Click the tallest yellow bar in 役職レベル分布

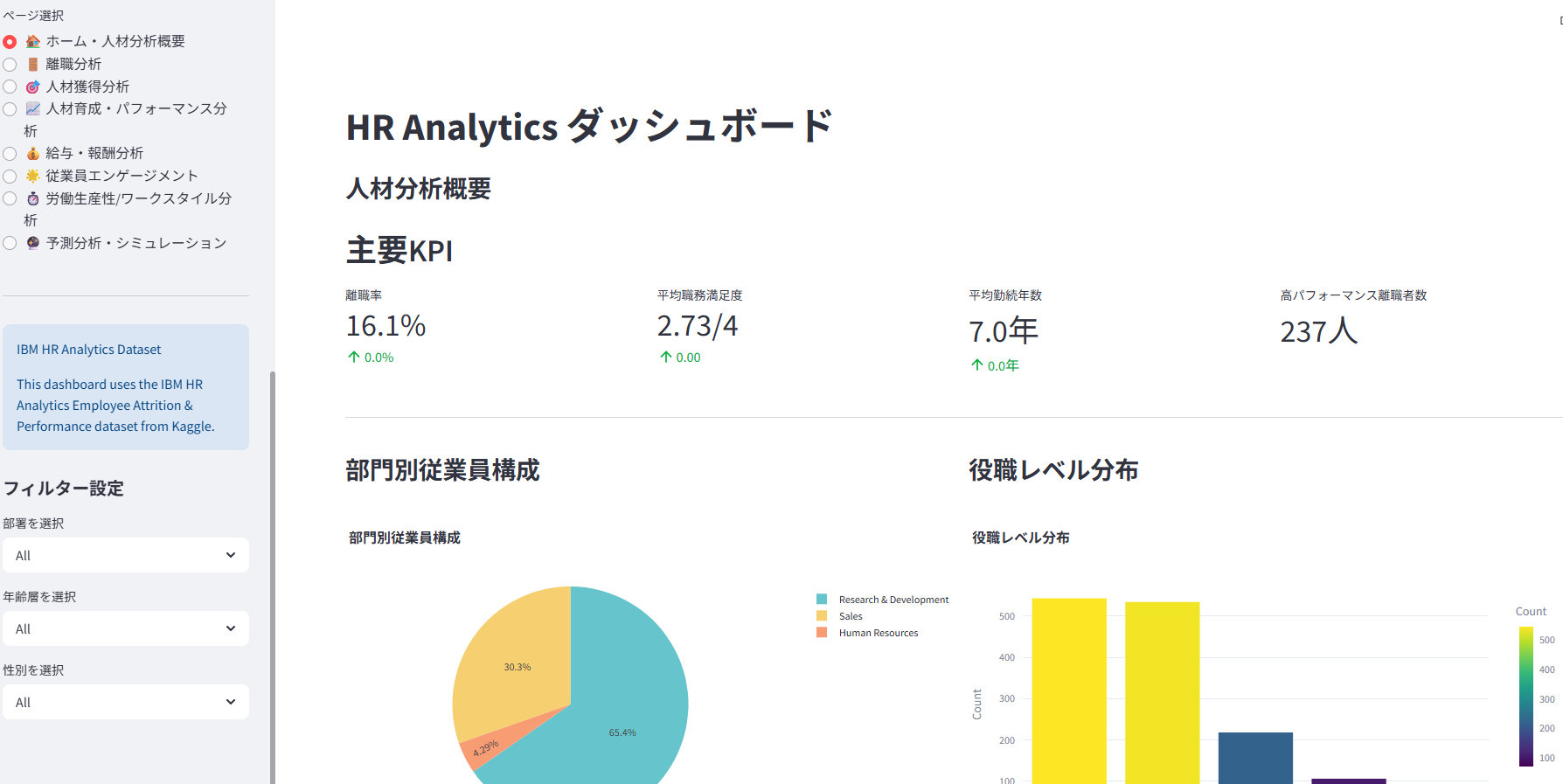1069,690
